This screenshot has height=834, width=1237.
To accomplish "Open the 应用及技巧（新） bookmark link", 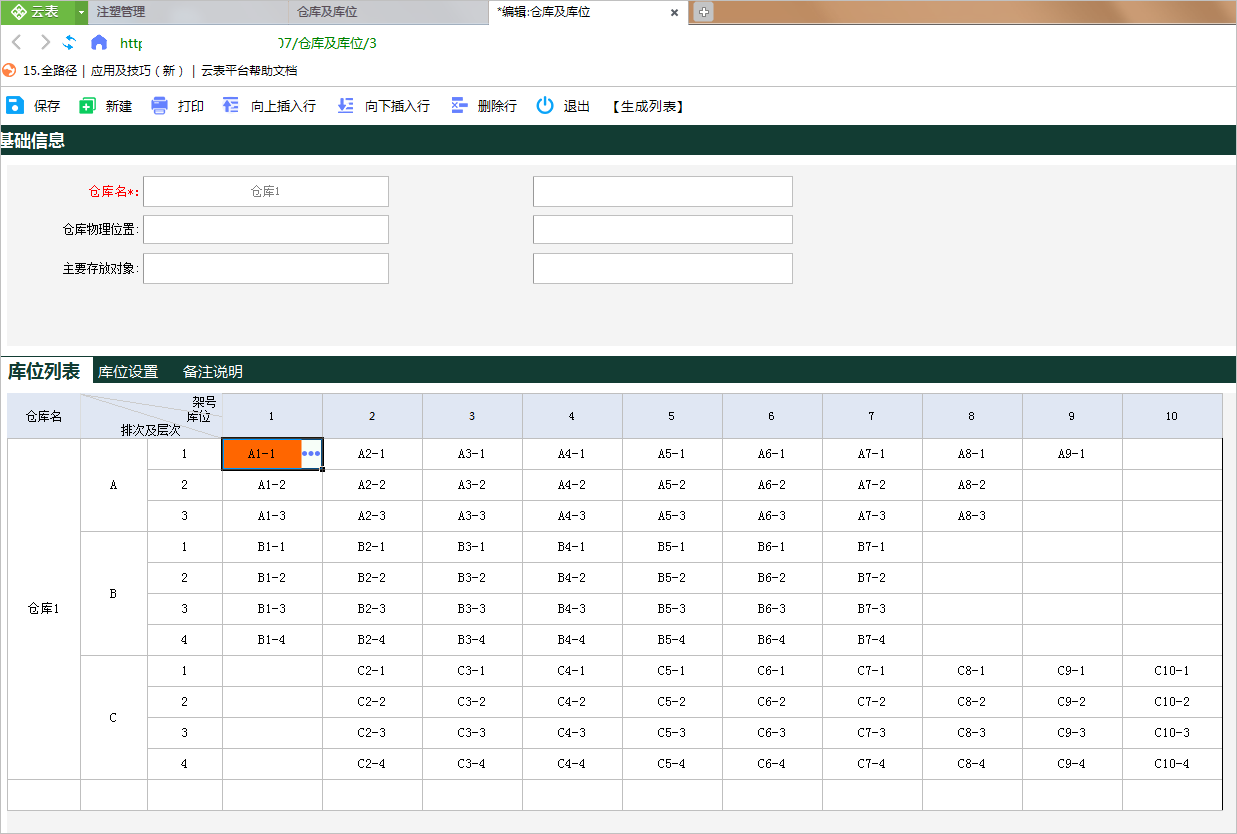I will click(x=138, y=71).
